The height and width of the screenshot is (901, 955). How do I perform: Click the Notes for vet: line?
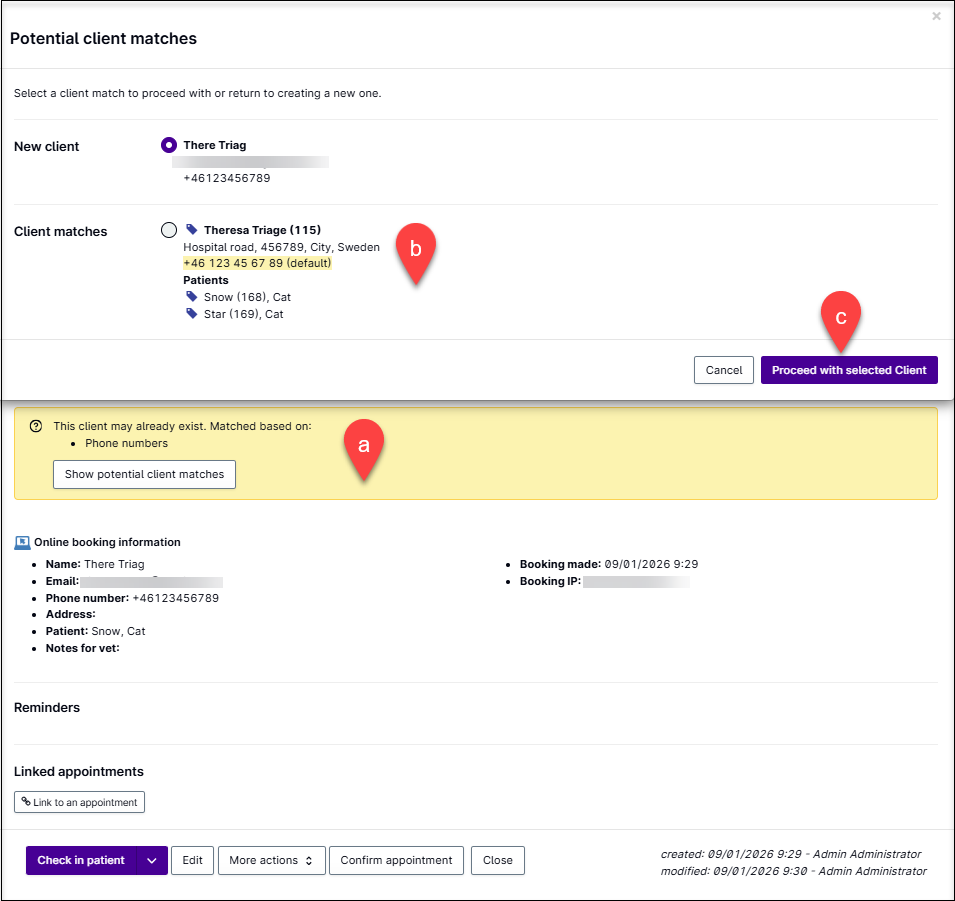(x=83, y=648)
